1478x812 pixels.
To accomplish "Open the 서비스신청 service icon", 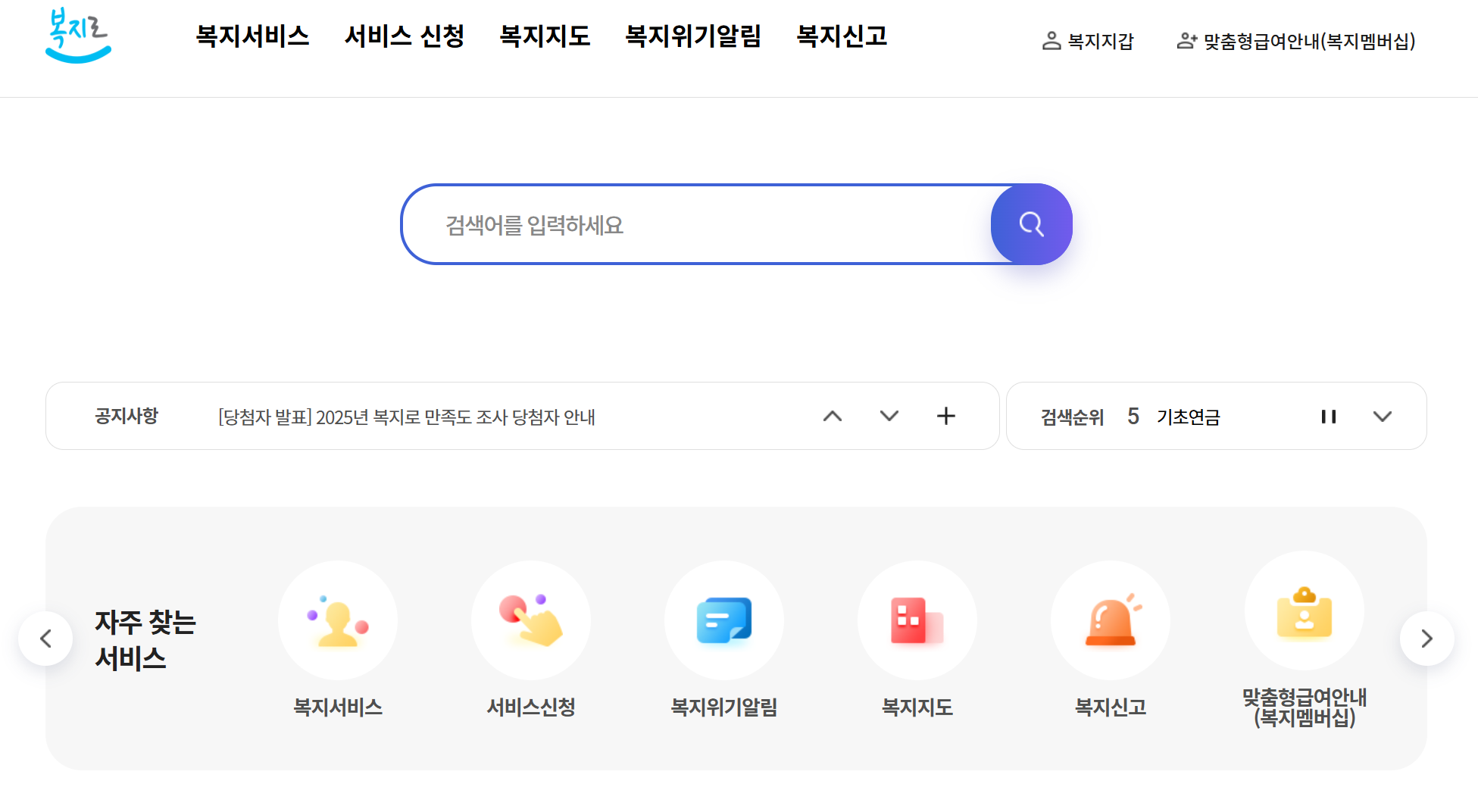I will coord(531,620).
